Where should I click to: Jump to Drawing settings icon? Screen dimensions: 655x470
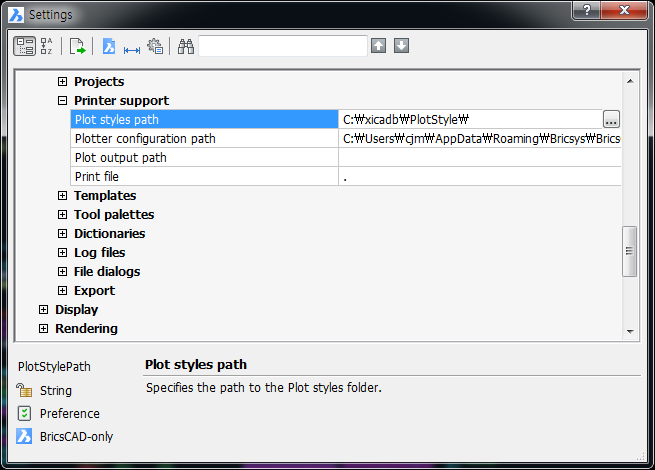(x=109, y=46)
